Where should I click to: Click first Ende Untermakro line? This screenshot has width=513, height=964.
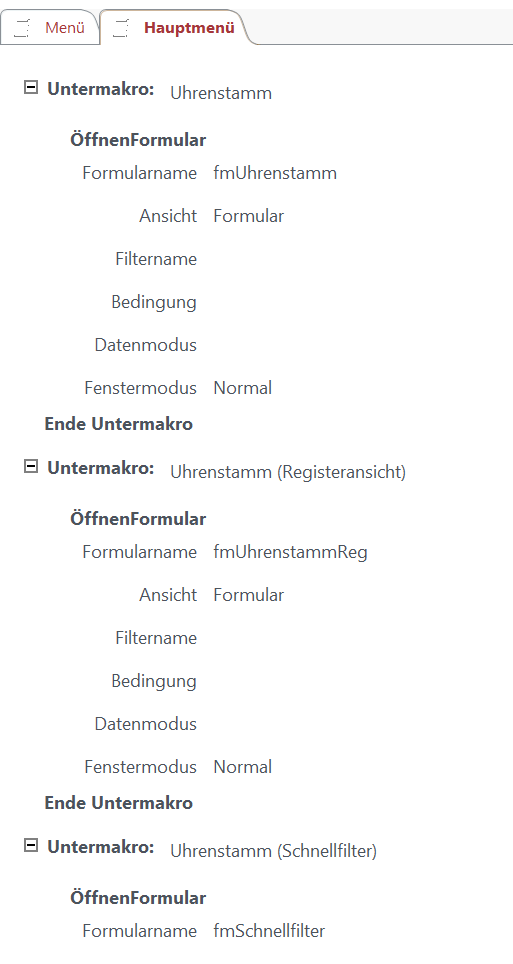(x=119, y=424)
